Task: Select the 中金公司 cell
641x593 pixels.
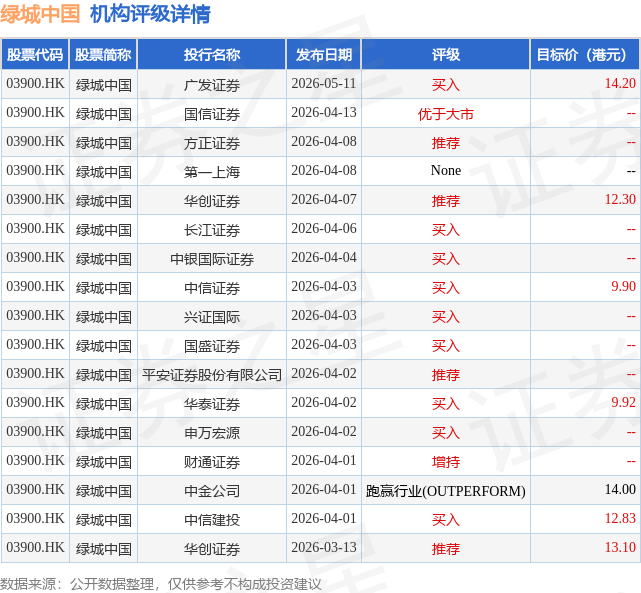Action: pos(212,491)
